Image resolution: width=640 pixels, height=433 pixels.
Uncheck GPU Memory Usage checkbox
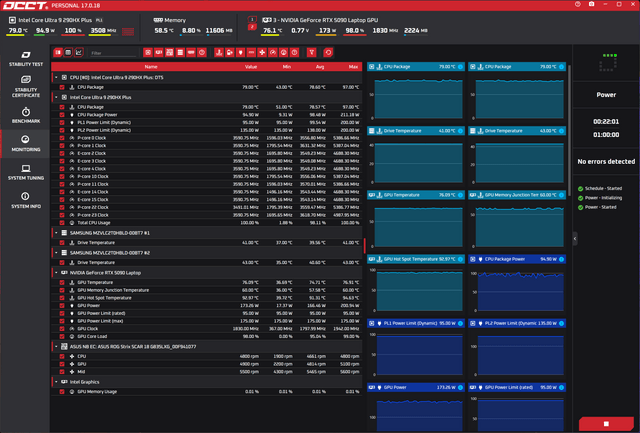point(62,391)
